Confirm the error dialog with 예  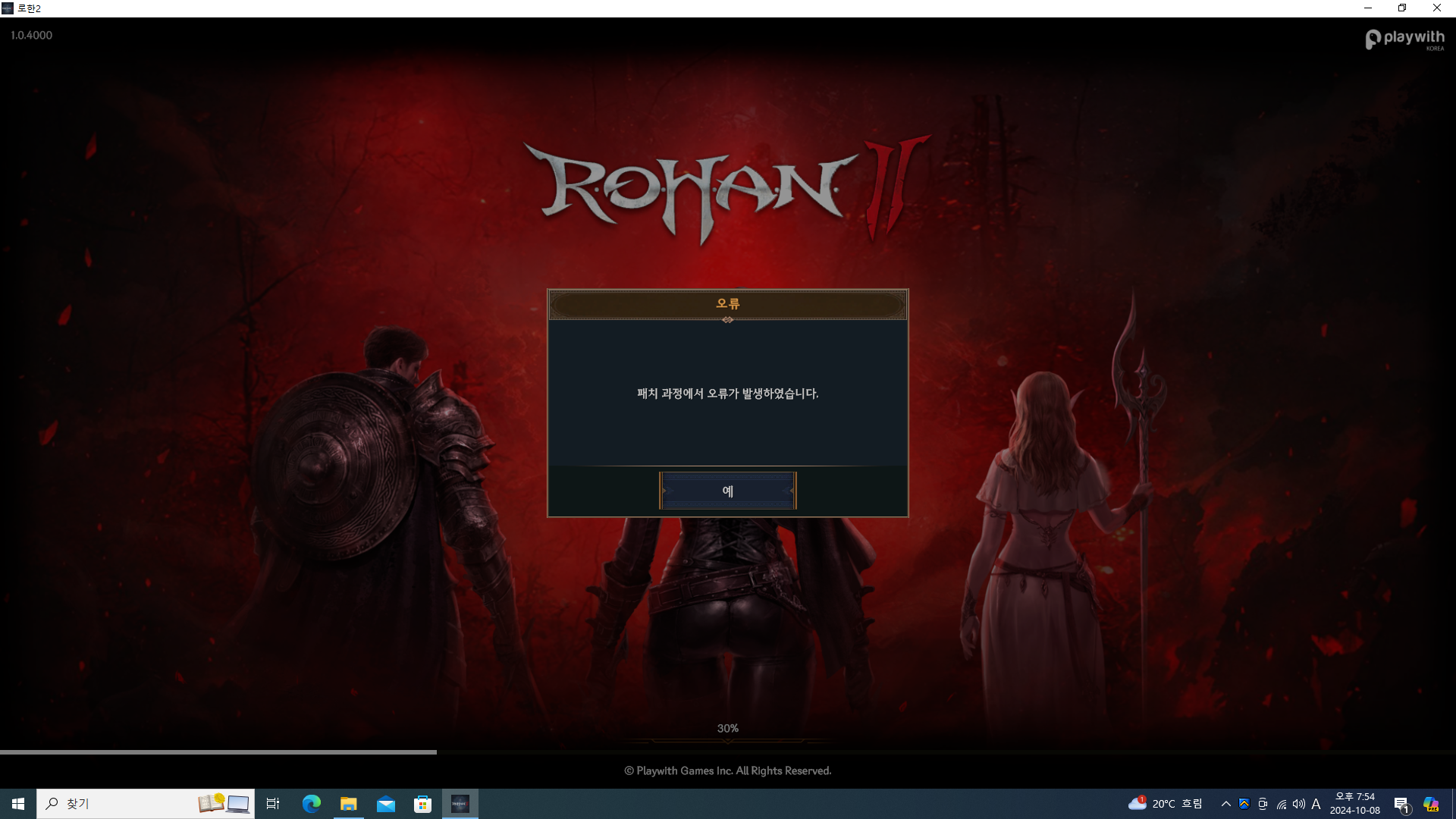(x=728, y=491)
